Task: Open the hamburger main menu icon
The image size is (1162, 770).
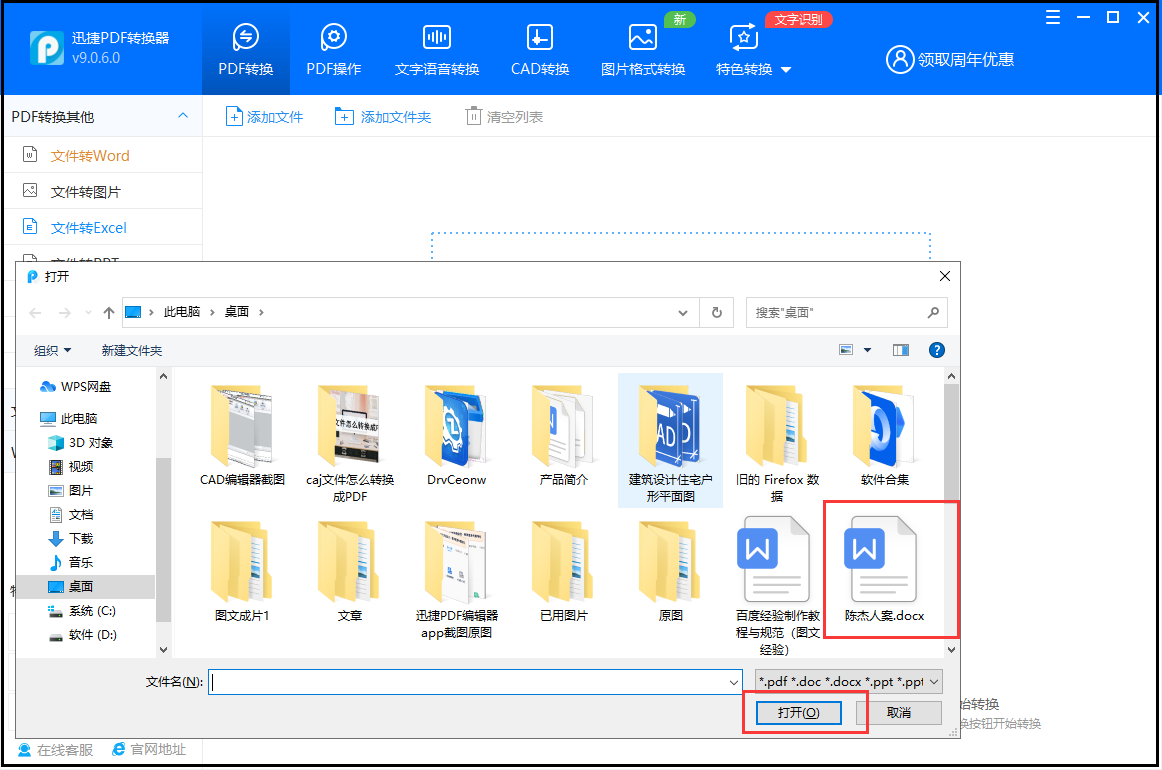Action: tap(1052, 18)
